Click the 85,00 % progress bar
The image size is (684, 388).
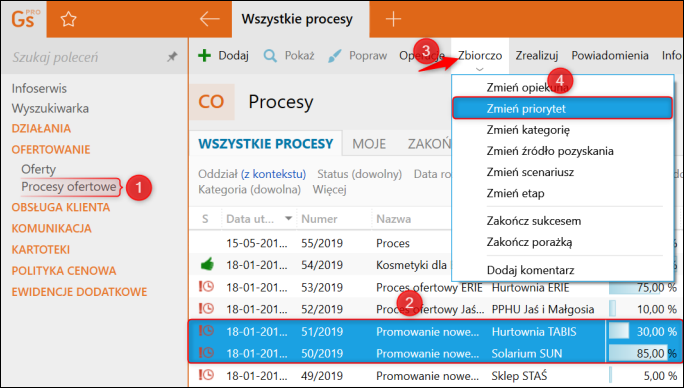click(643, 353)
